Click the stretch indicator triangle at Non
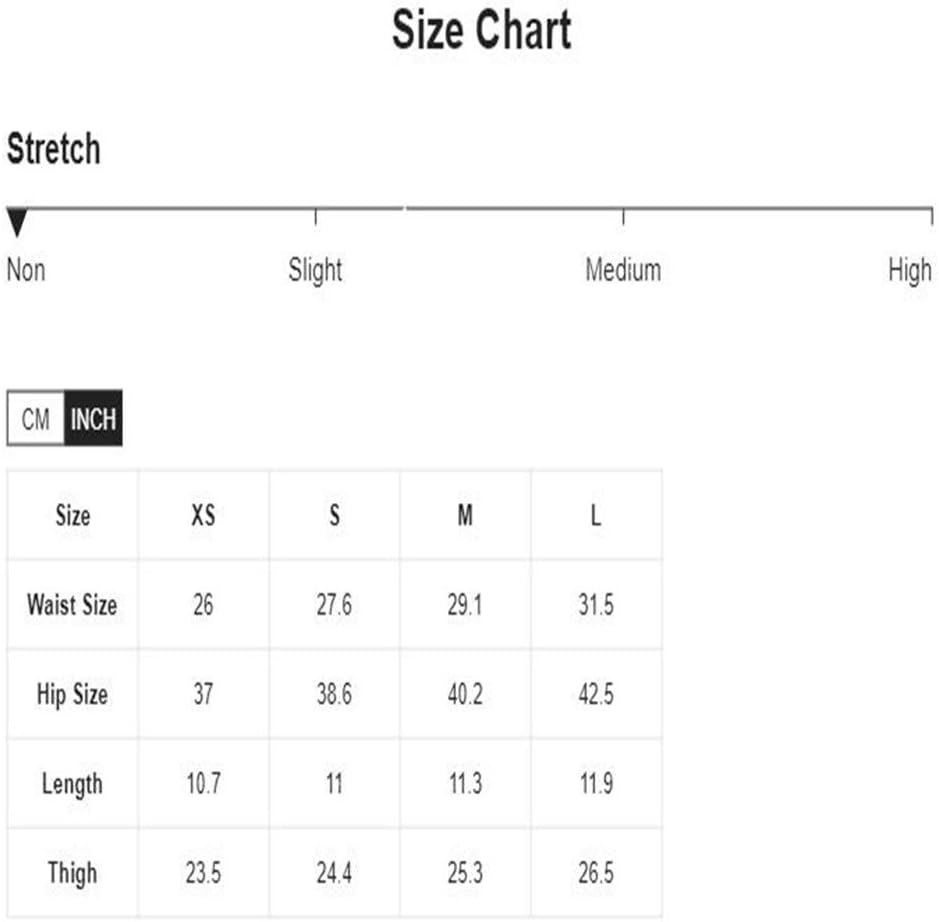 coord(17,222)
